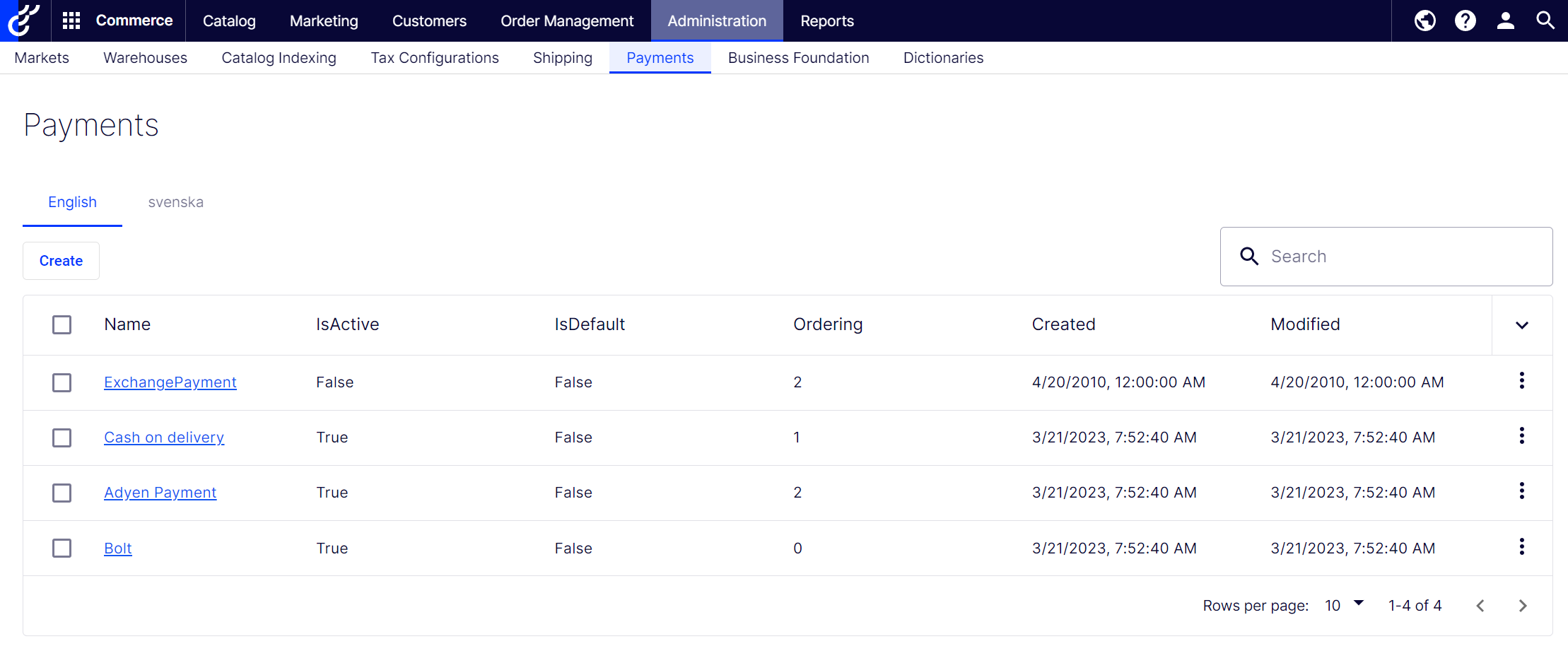
Task: Click the Name column header
Action: pos(127,324)
